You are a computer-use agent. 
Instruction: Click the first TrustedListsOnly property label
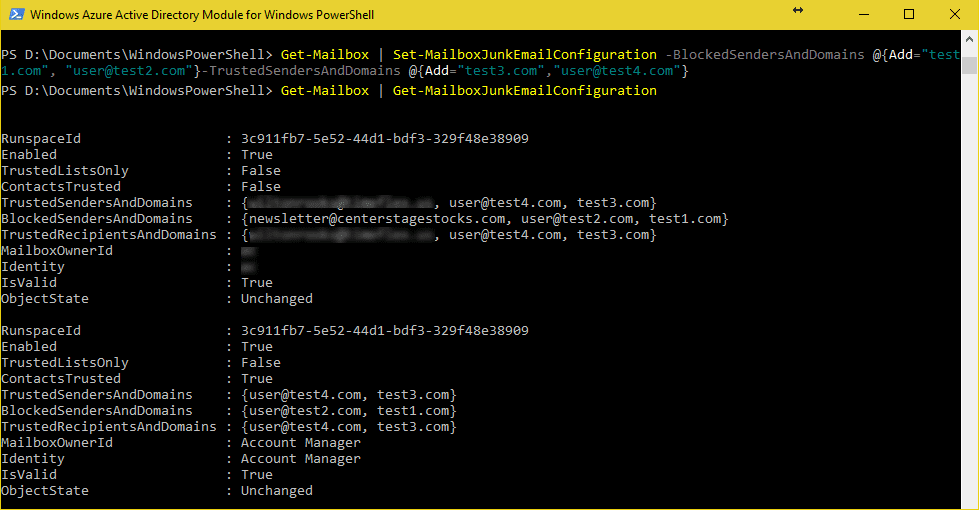[x=65, y=171]
